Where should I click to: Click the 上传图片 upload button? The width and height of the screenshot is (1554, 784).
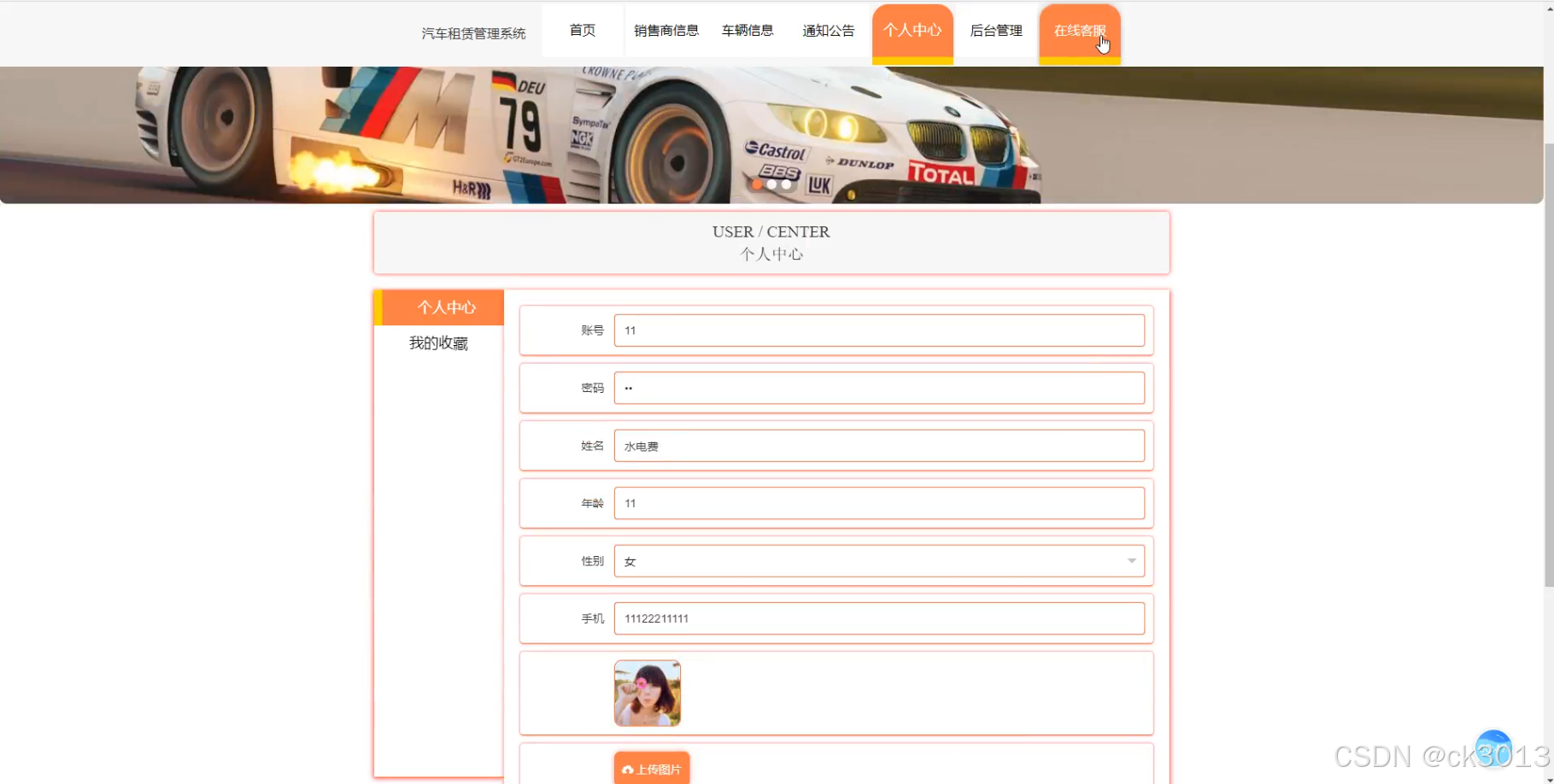point(651,768)
